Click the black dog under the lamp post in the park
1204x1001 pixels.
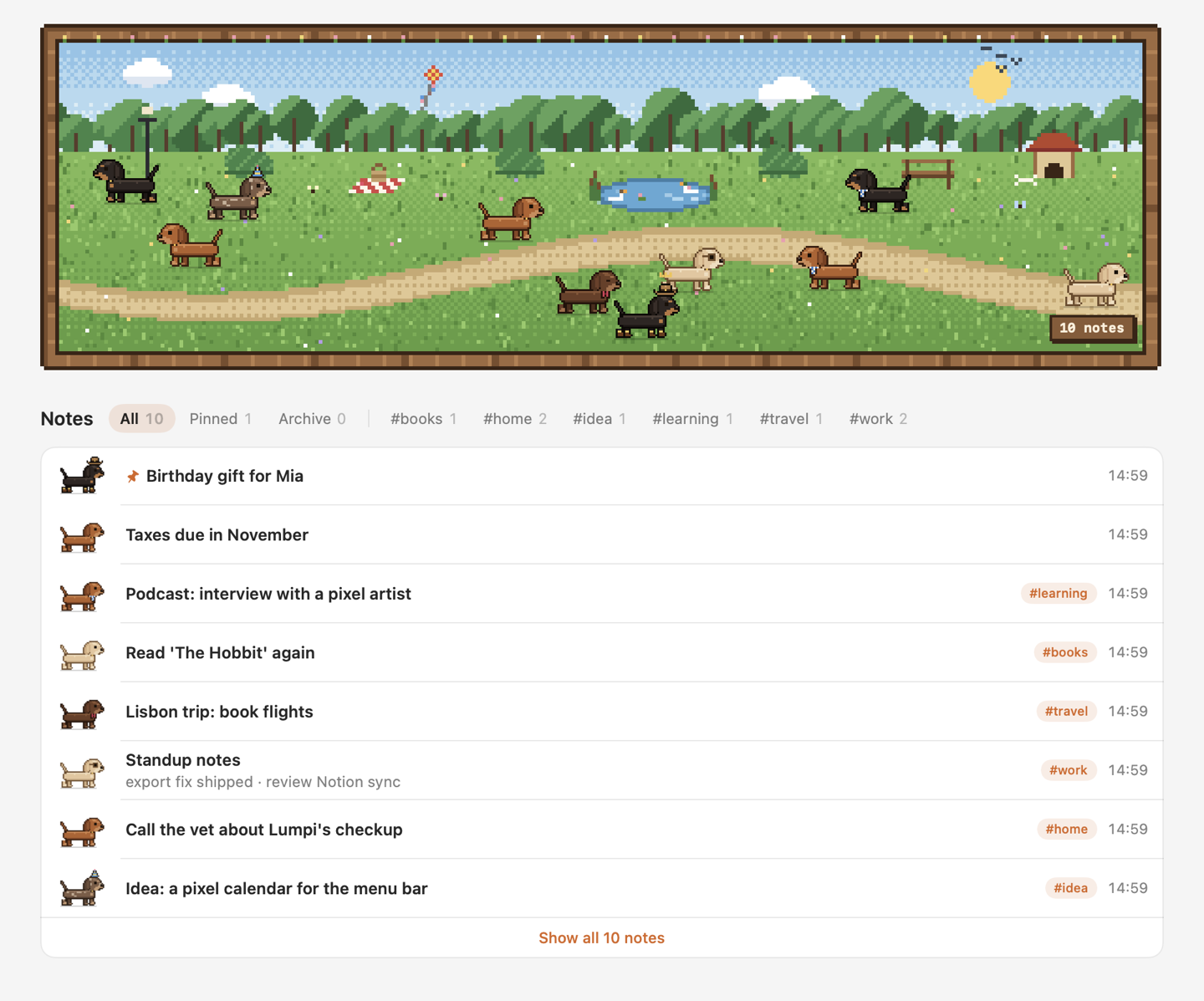(125, 181)
